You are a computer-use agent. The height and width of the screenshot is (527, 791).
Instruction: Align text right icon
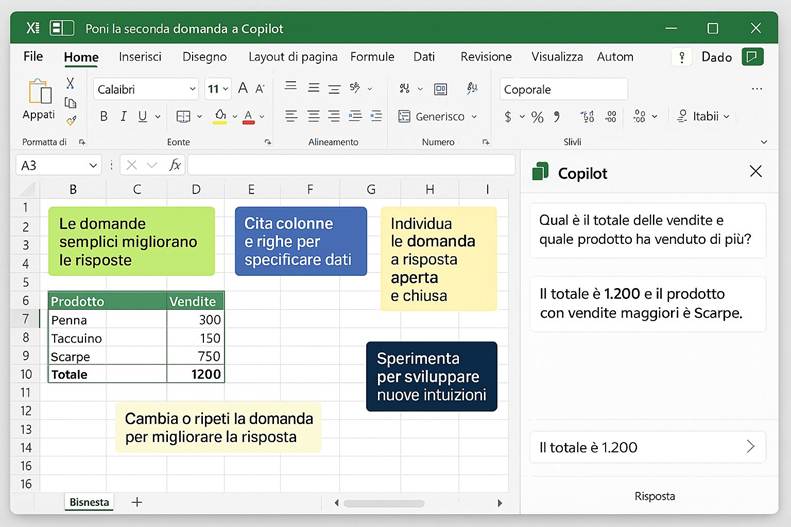pyautogui.click(x=334, y=116)
